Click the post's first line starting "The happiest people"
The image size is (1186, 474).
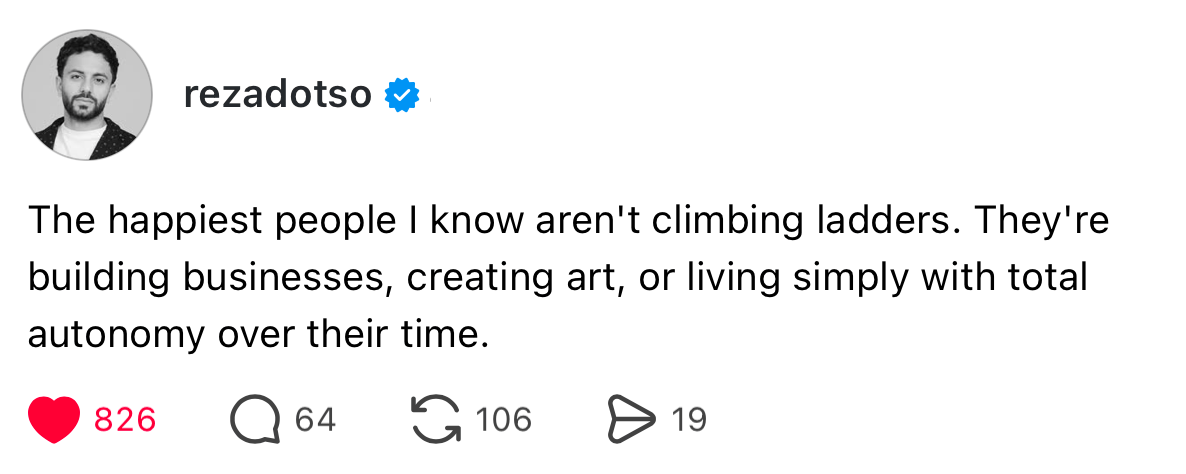(568, 221)
